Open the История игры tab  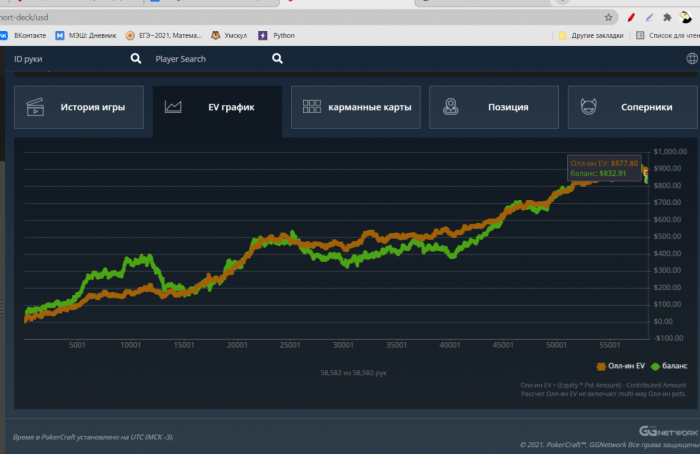77,107
